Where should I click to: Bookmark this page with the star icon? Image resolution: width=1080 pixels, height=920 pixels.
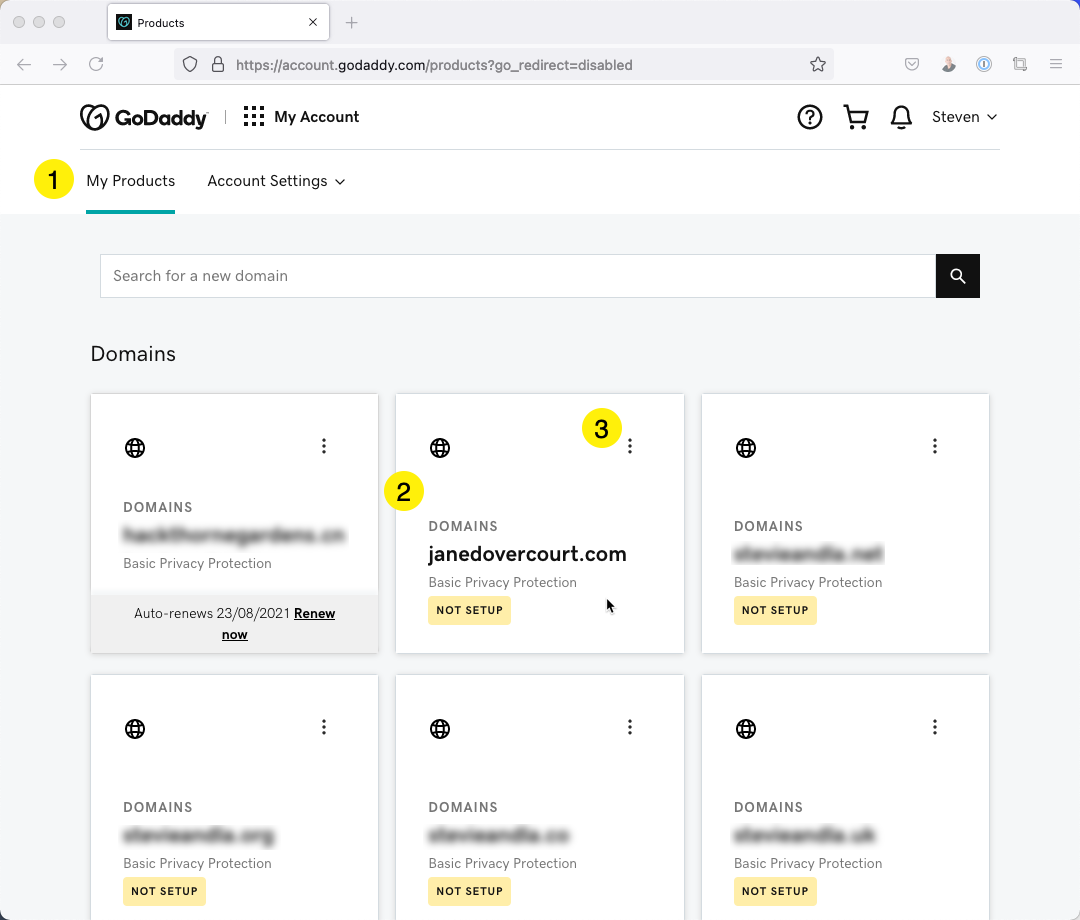817,65
